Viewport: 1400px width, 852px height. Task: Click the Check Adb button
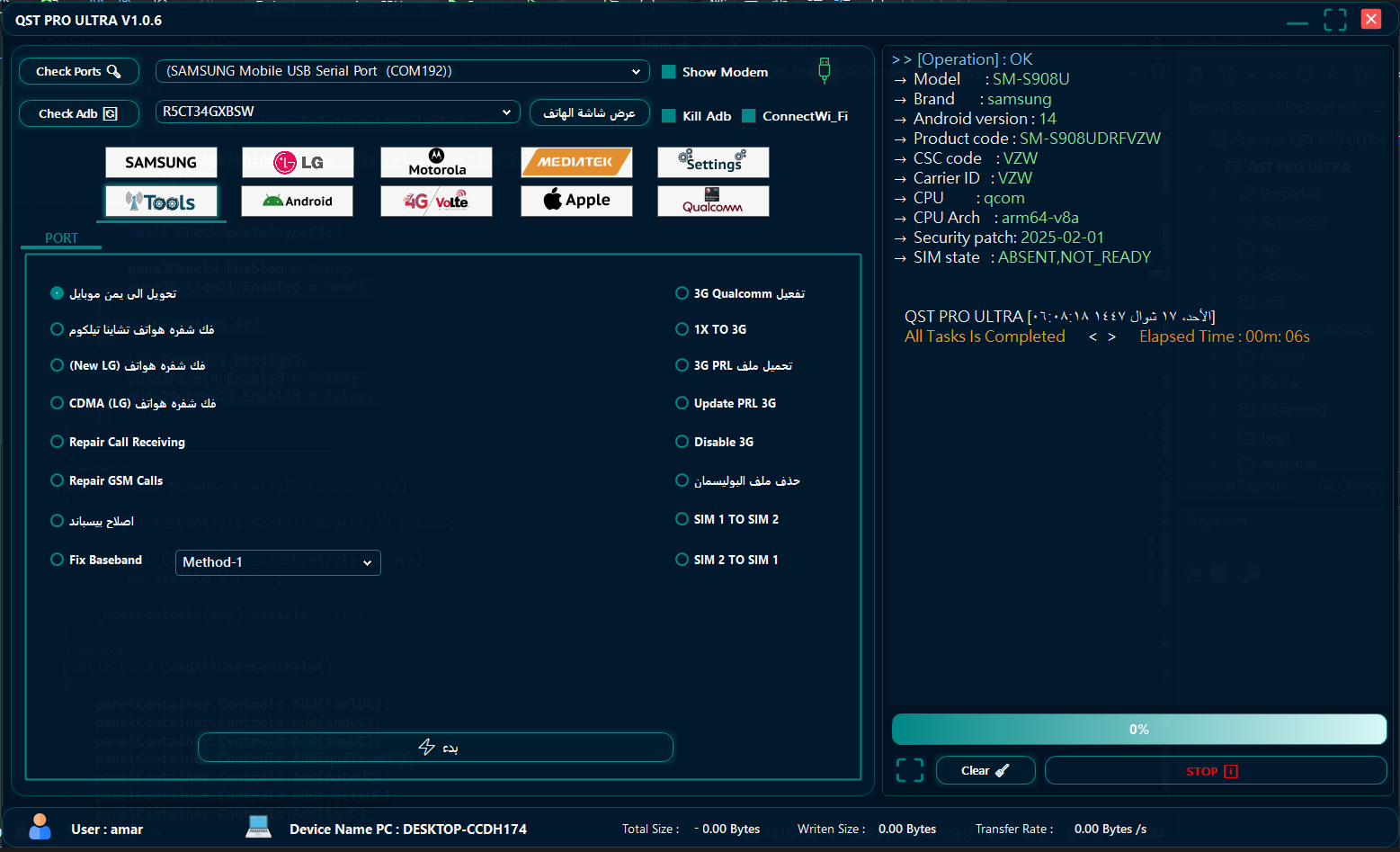(79, 113)
